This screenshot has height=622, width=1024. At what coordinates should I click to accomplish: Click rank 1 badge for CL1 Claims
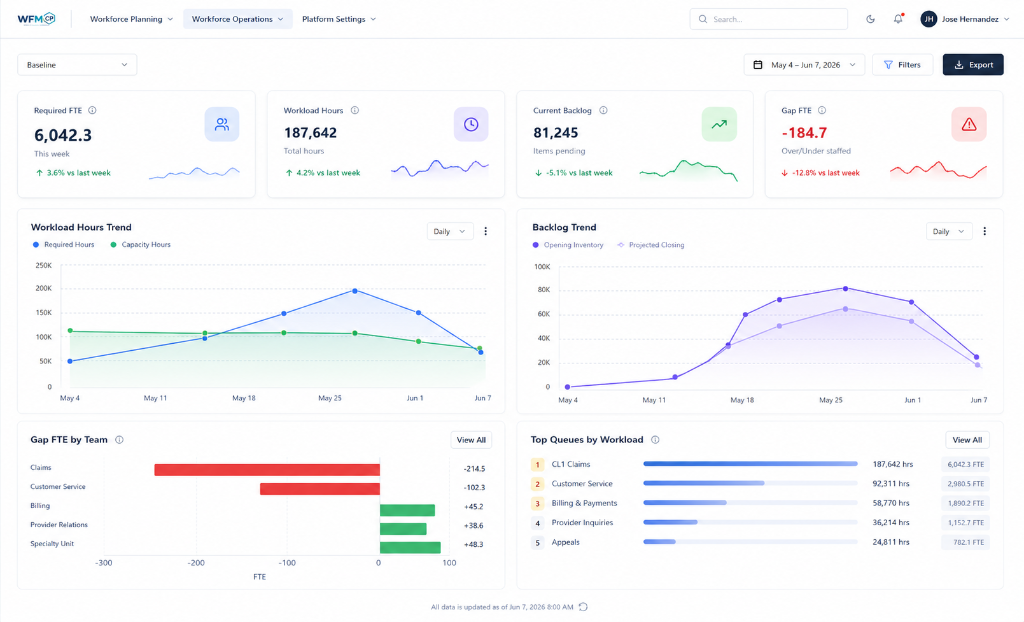(537, 465)
